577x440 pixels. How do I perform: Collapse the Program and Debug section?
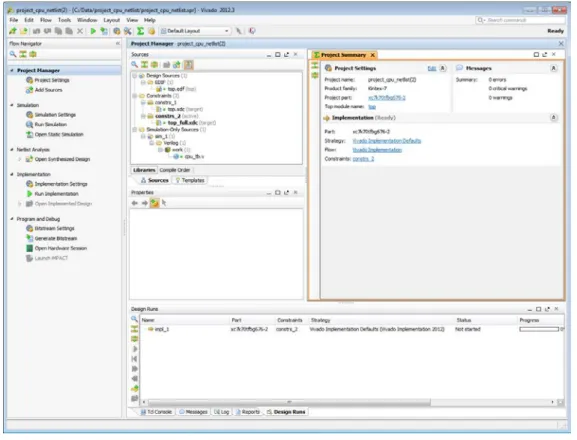point(12,219)
